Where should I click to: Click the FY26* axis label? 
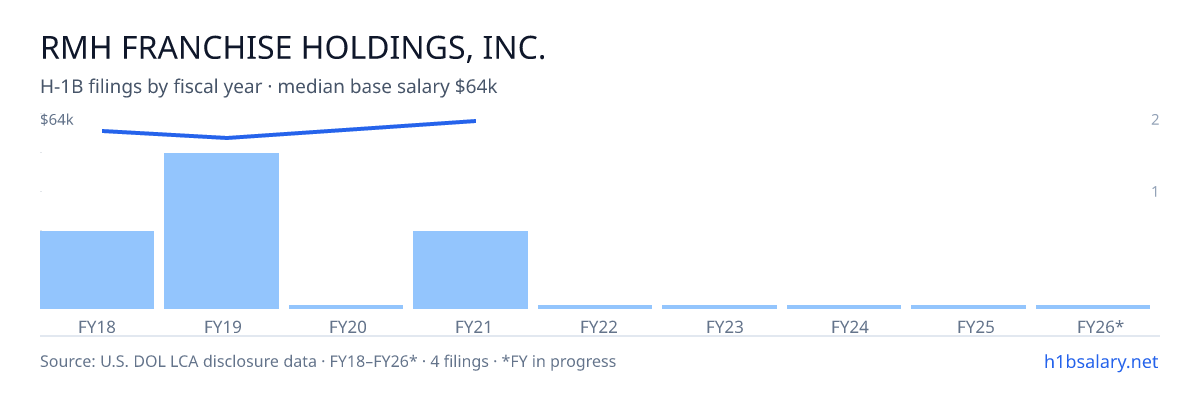(x=1100, y=326)
